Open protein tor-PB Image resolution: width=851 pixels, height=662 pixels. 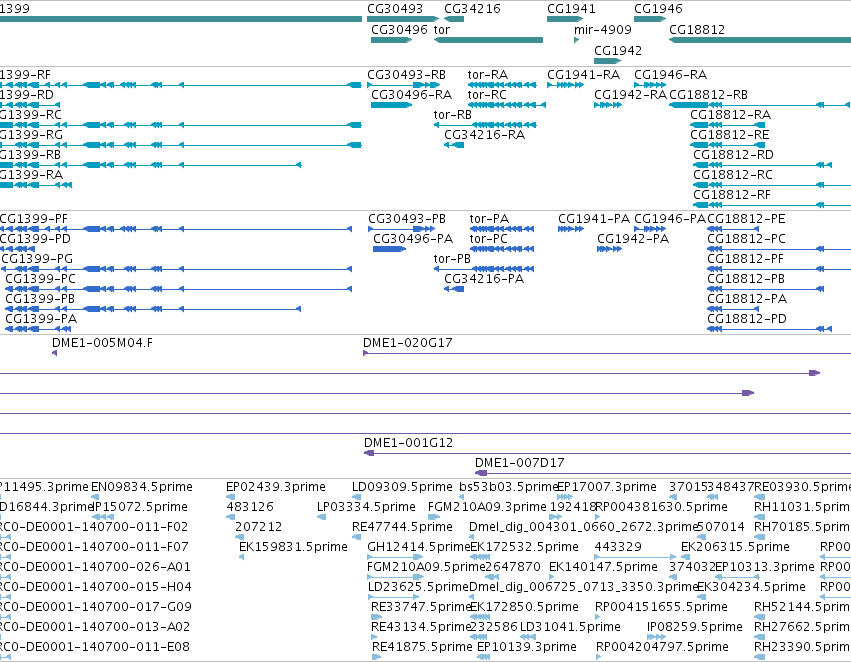pos(452,259)
